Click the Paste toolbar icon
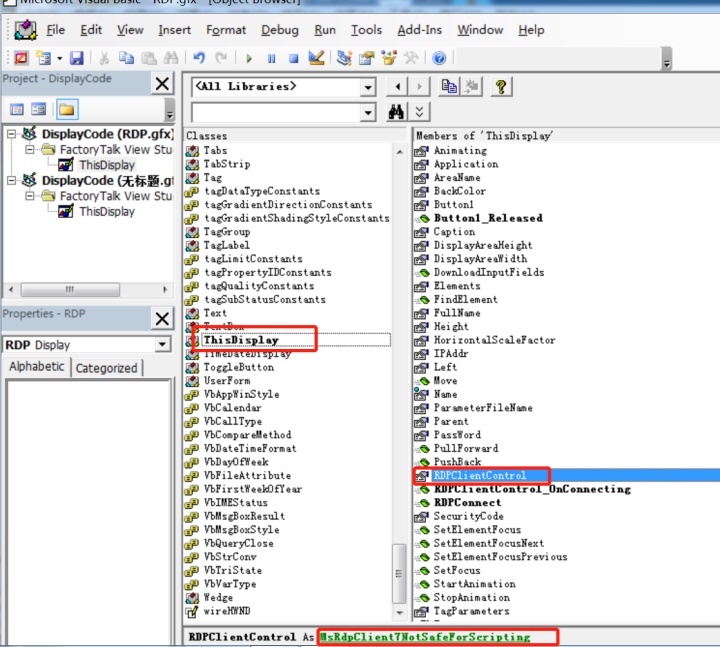The image size is (720, 647). [x=148, y=58]
